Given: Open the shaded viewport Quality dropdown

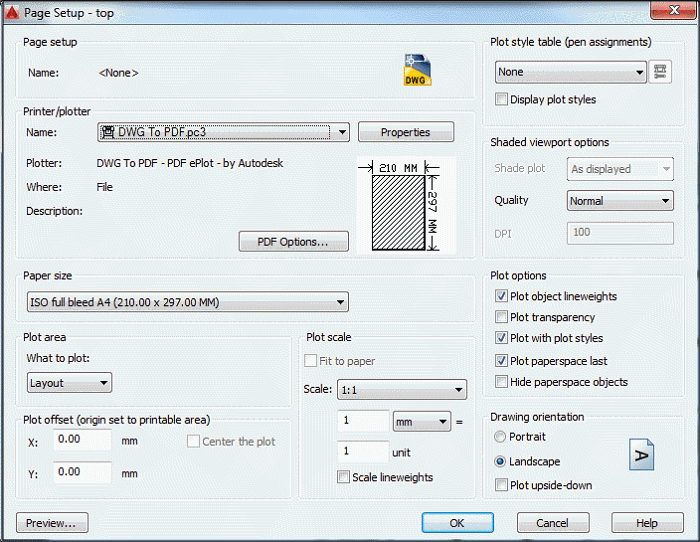Looking at the screenshot, I should [666, 201].
